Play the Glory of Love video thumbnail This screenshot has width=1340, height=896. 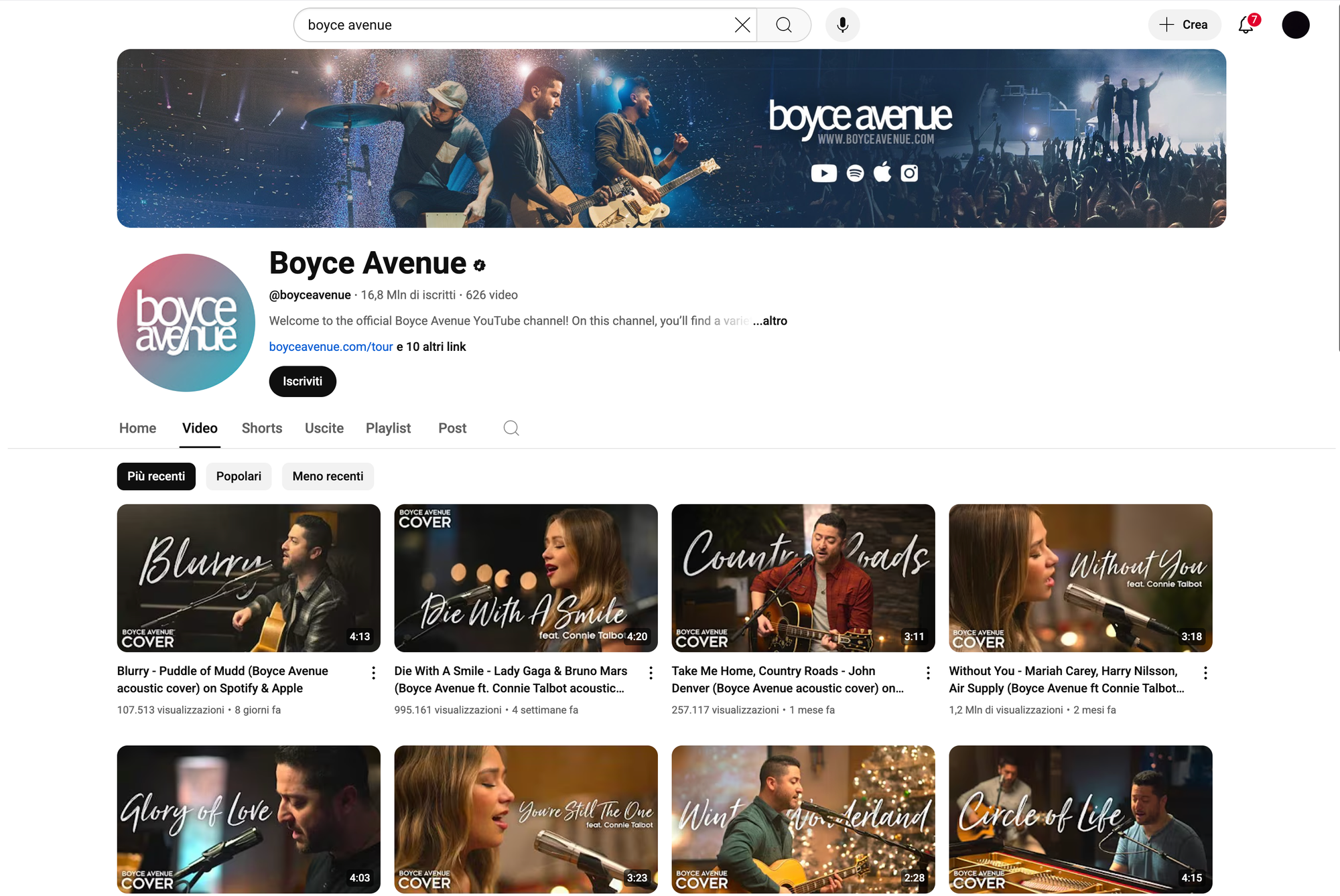point(249,820)
